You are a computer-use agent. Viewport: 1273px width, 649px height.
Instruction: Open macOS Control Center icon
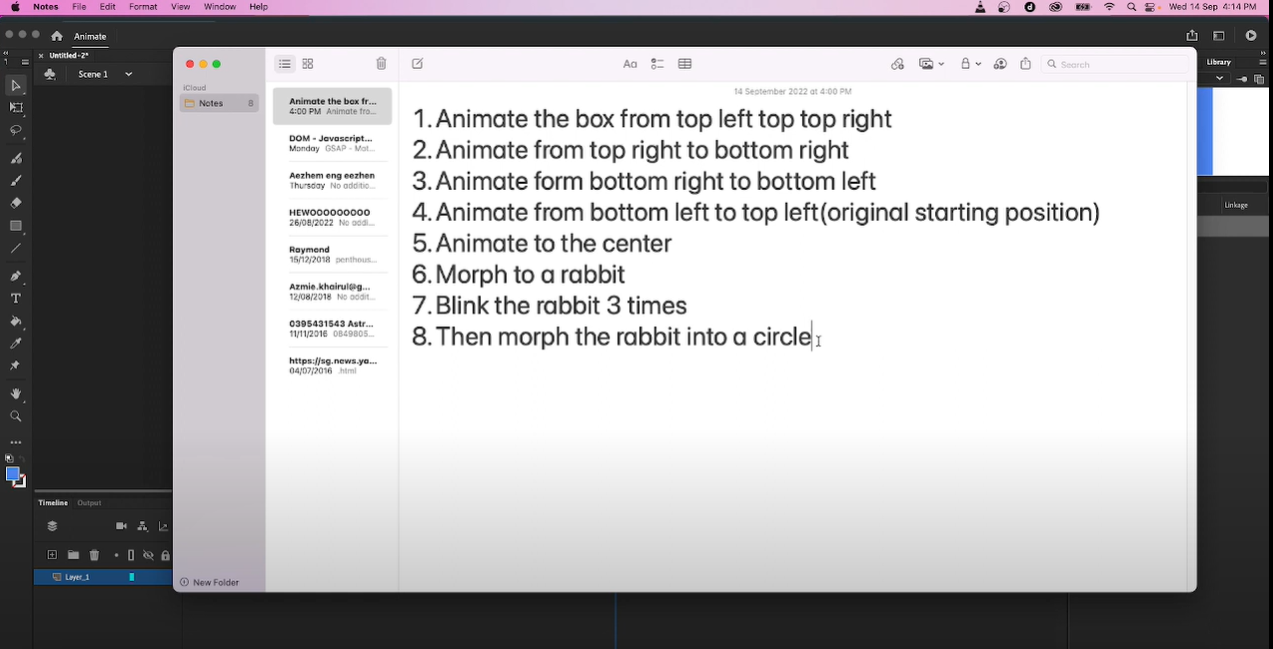pos(1150,7)
